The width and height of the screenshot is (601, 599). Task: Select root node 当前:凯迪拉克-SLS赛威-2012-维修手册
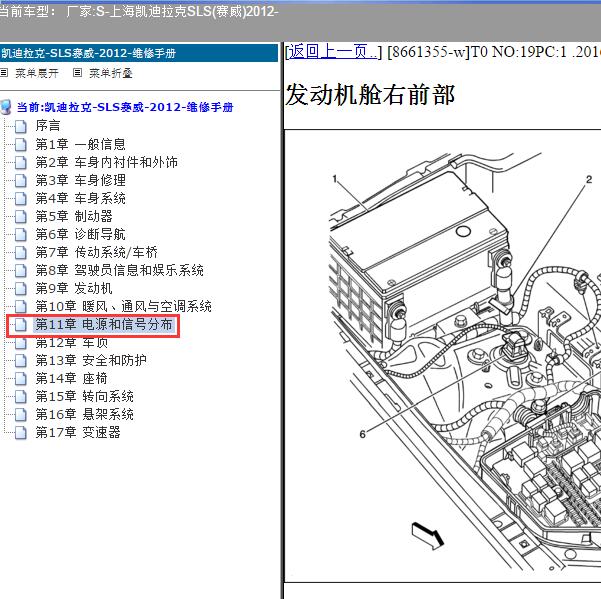click(x=125, y=107)
